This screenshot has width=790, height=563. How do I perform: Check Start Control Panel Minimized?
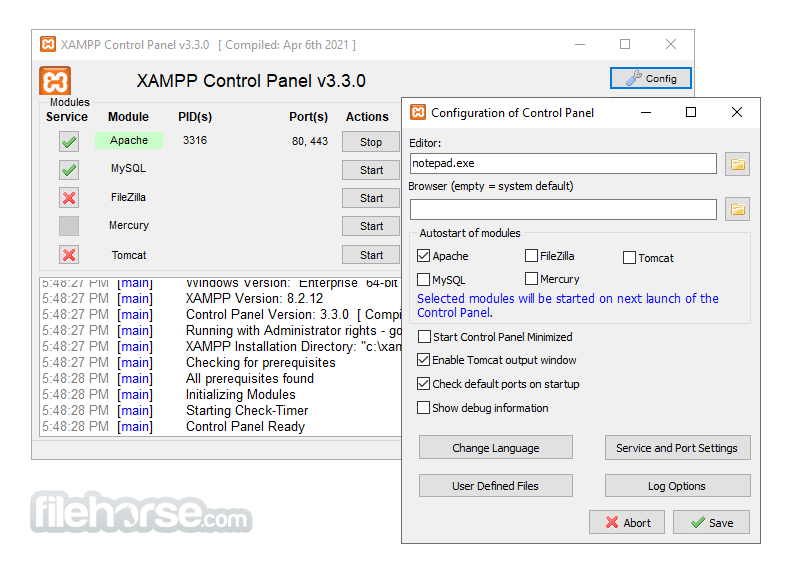[x=424, y=336]
